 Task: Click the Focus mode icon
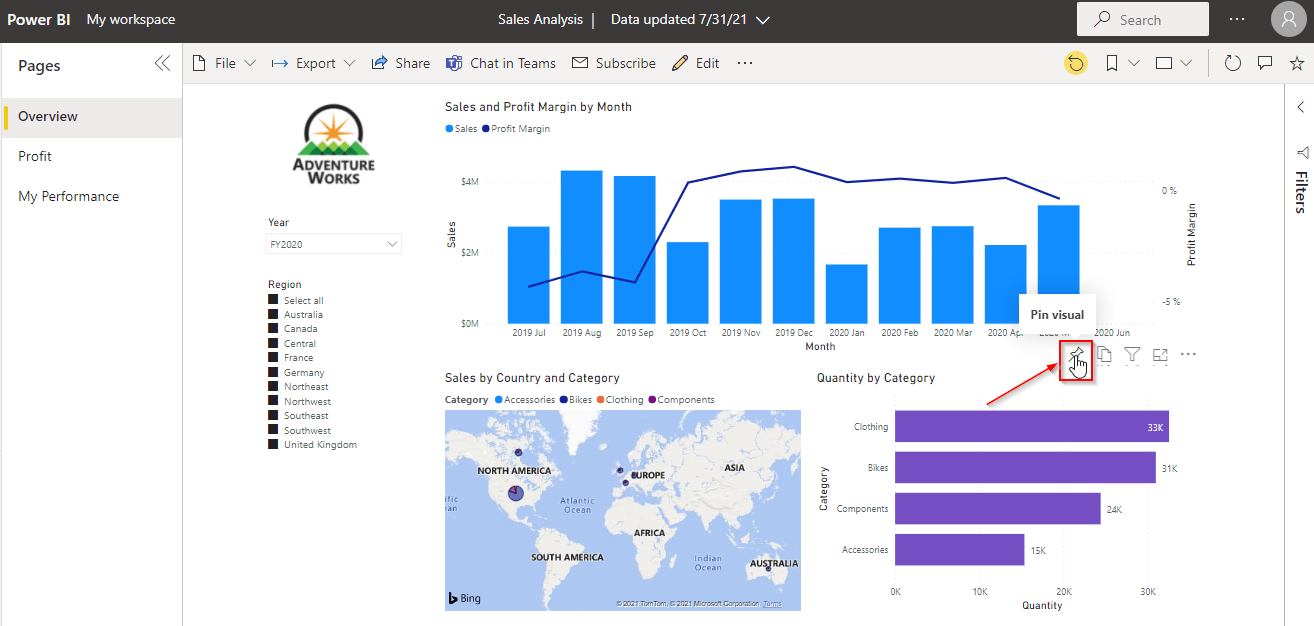[1160, 354]
